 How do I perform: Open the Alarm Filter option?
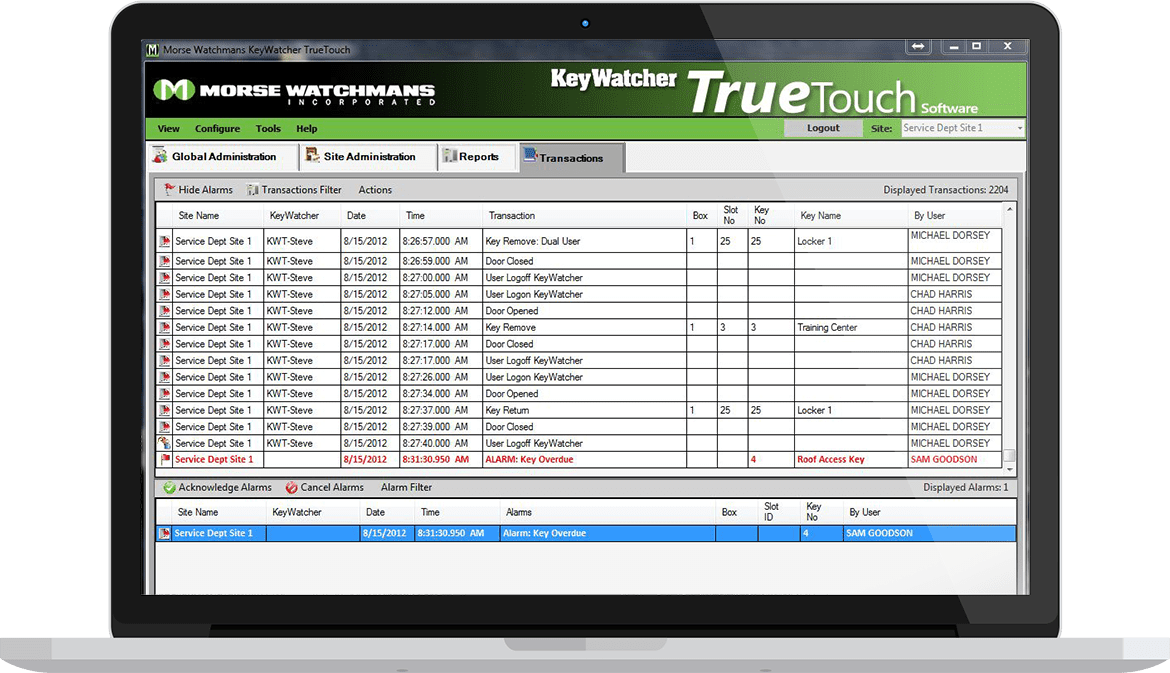(406, 488)
